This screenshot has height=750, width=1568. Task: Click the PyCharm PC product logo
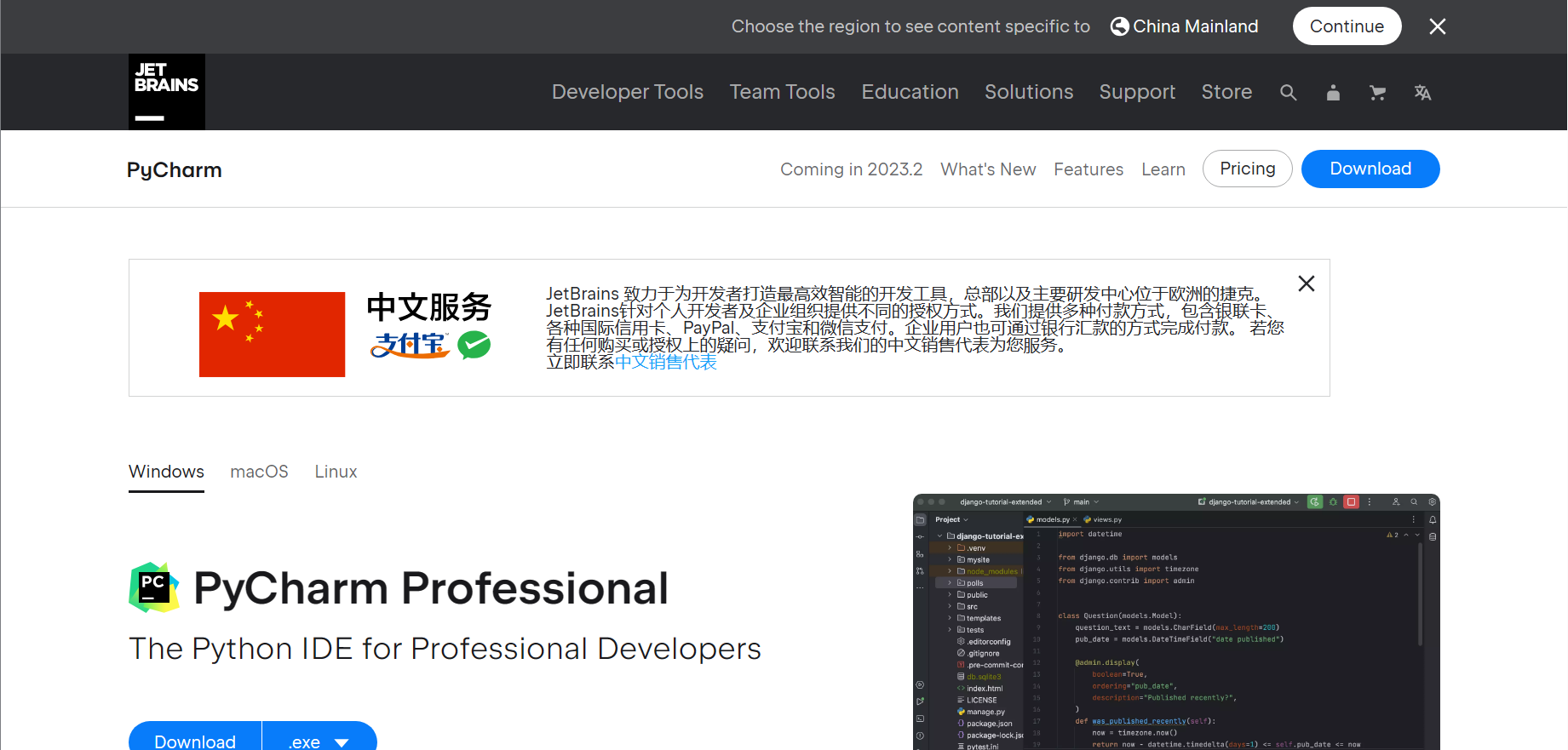[x=154, y=587]
